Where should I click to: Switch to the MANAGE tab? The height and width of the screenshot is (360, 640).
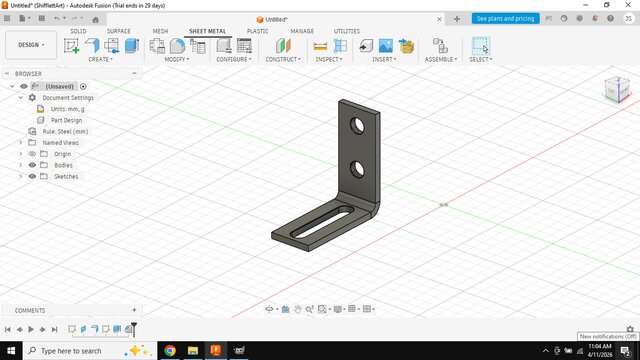[302, 31]
